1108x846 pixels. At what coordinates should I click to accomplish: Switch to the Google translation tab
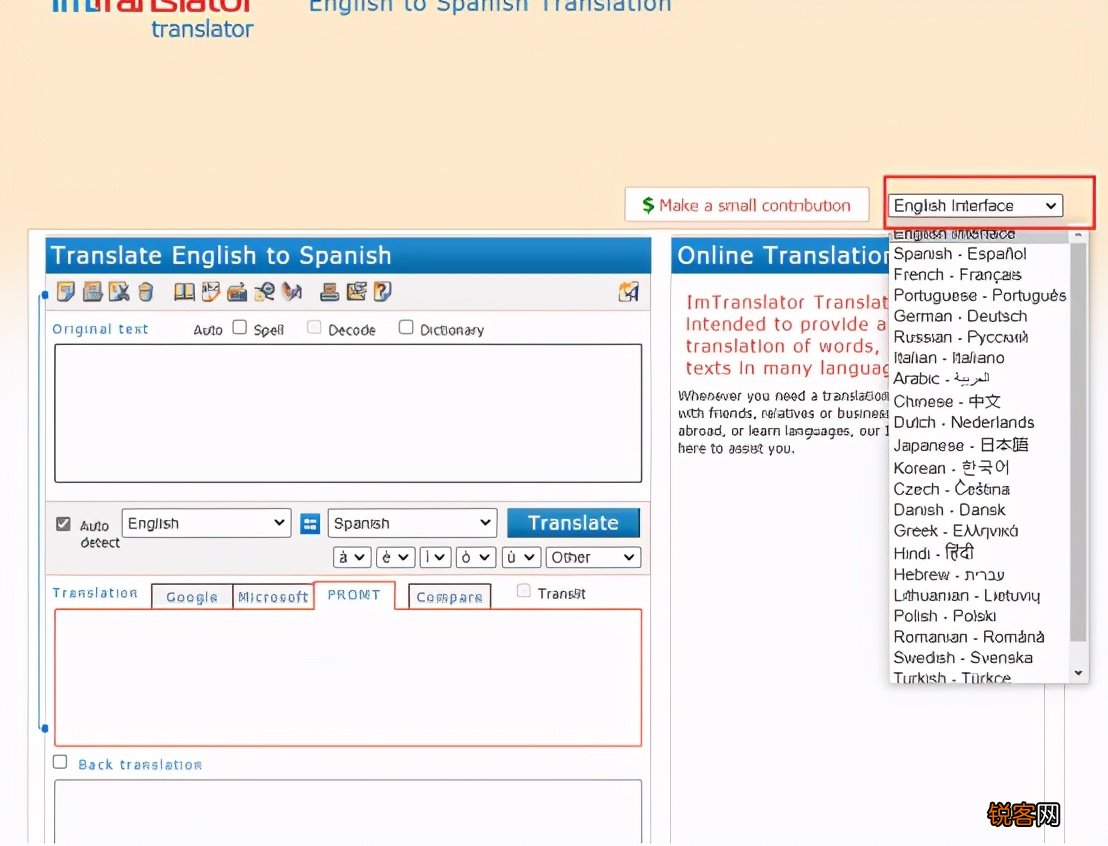pos(191,597)
